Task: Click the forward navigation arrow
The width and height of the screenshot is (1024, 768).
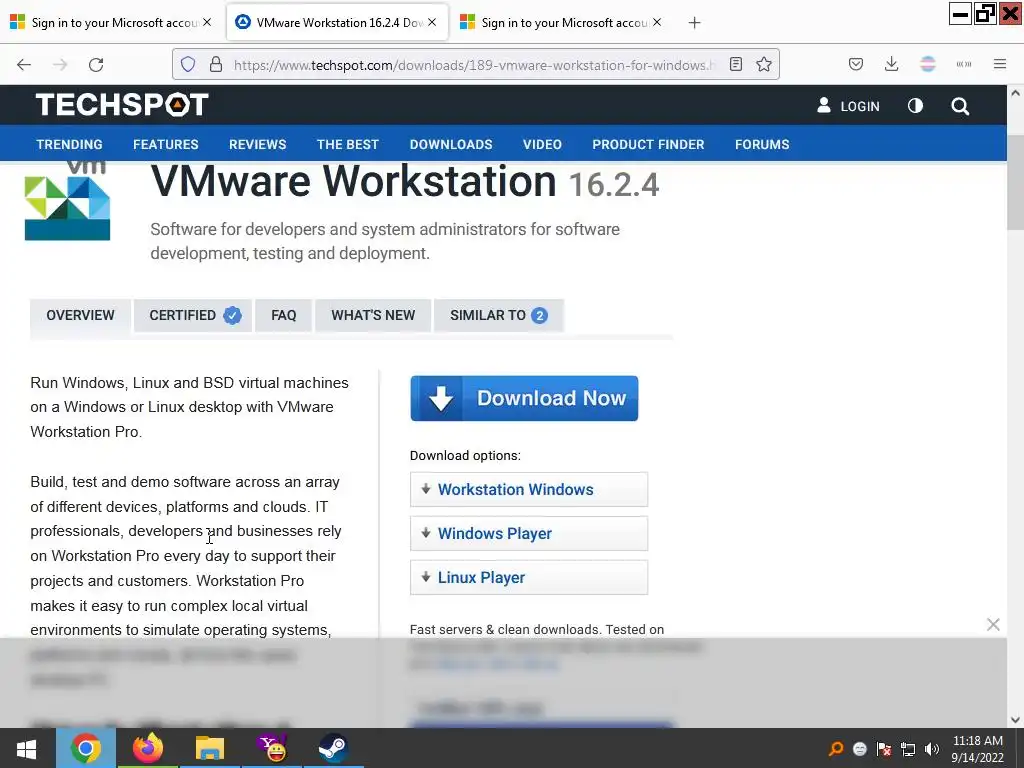Action: pos(60,65)
